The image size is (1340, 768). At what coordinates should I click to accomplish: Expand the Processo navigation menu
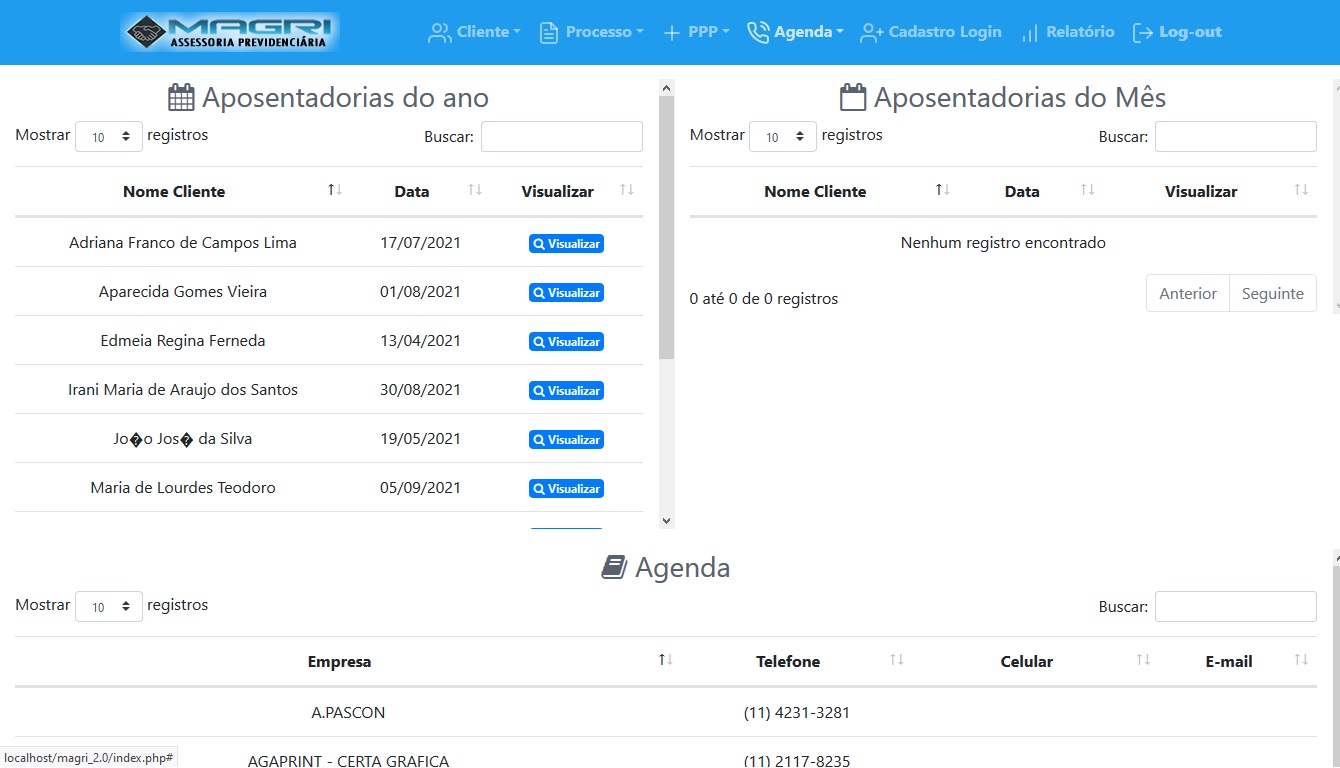591,32
